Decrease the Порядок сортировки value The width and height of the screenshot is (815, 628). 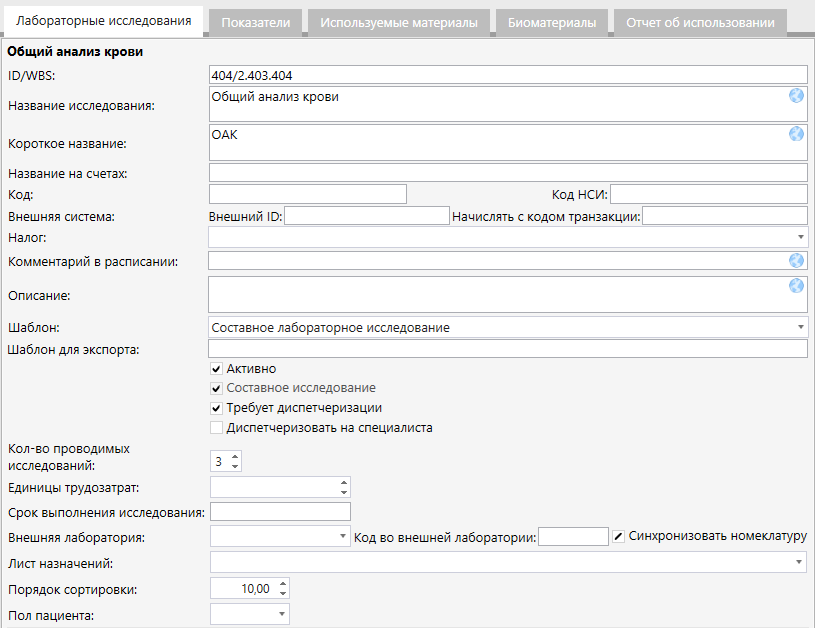(283, 594)
